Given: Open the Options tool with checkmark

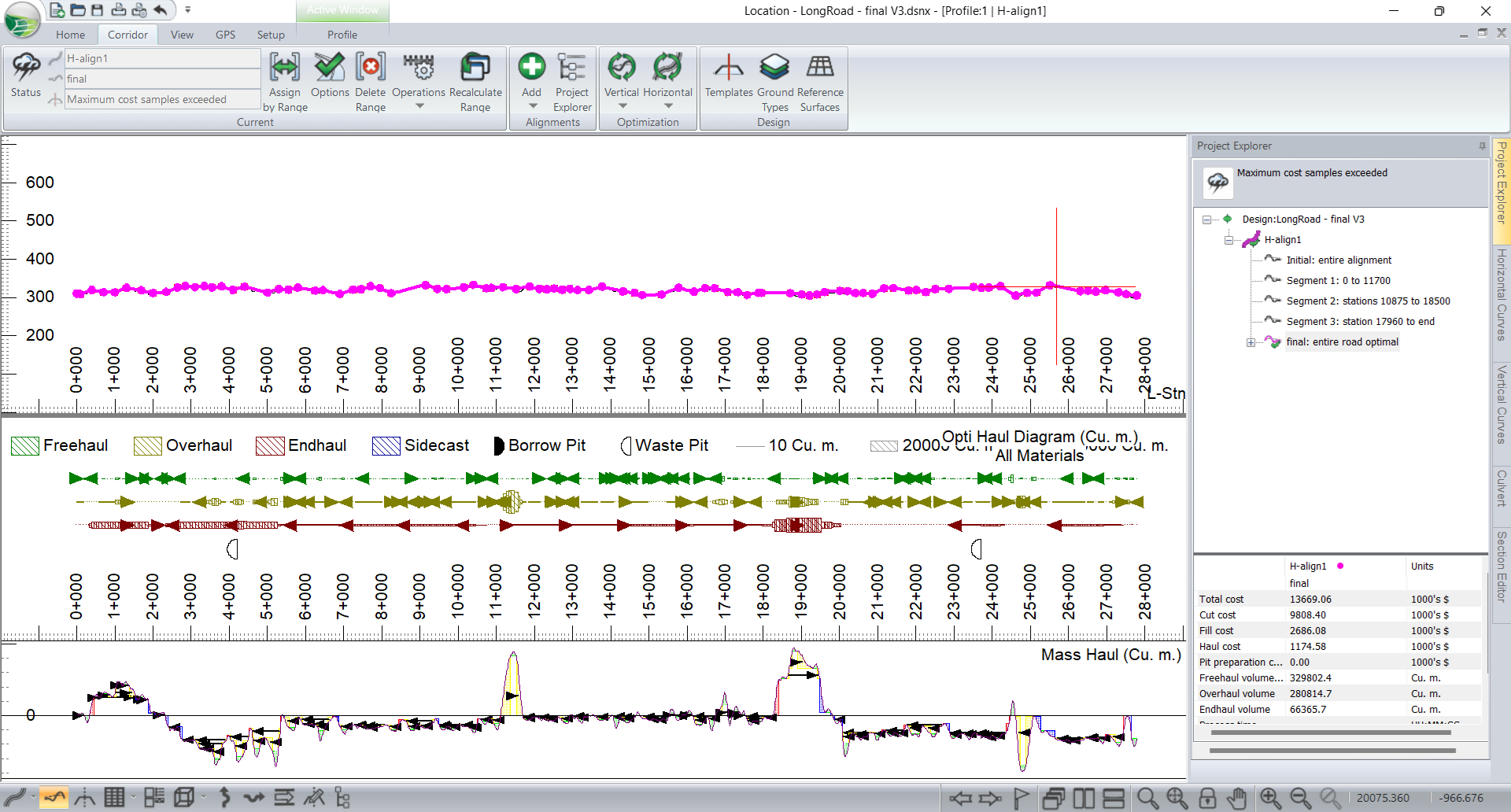Looking at the screenshot, I should (x=330, y=76).
